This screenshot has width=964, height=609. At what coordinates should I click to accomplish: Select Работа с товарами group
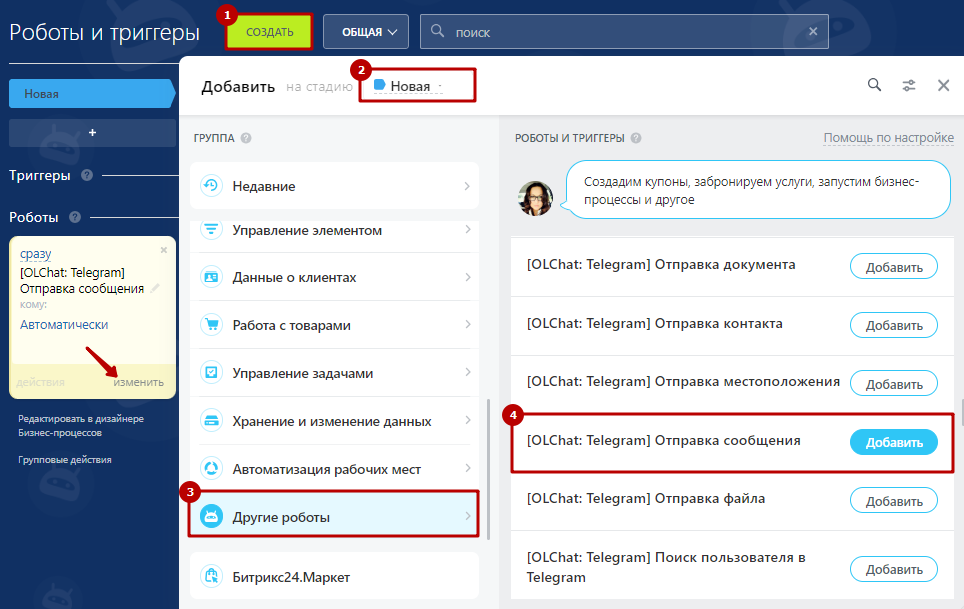coord(334,325)
